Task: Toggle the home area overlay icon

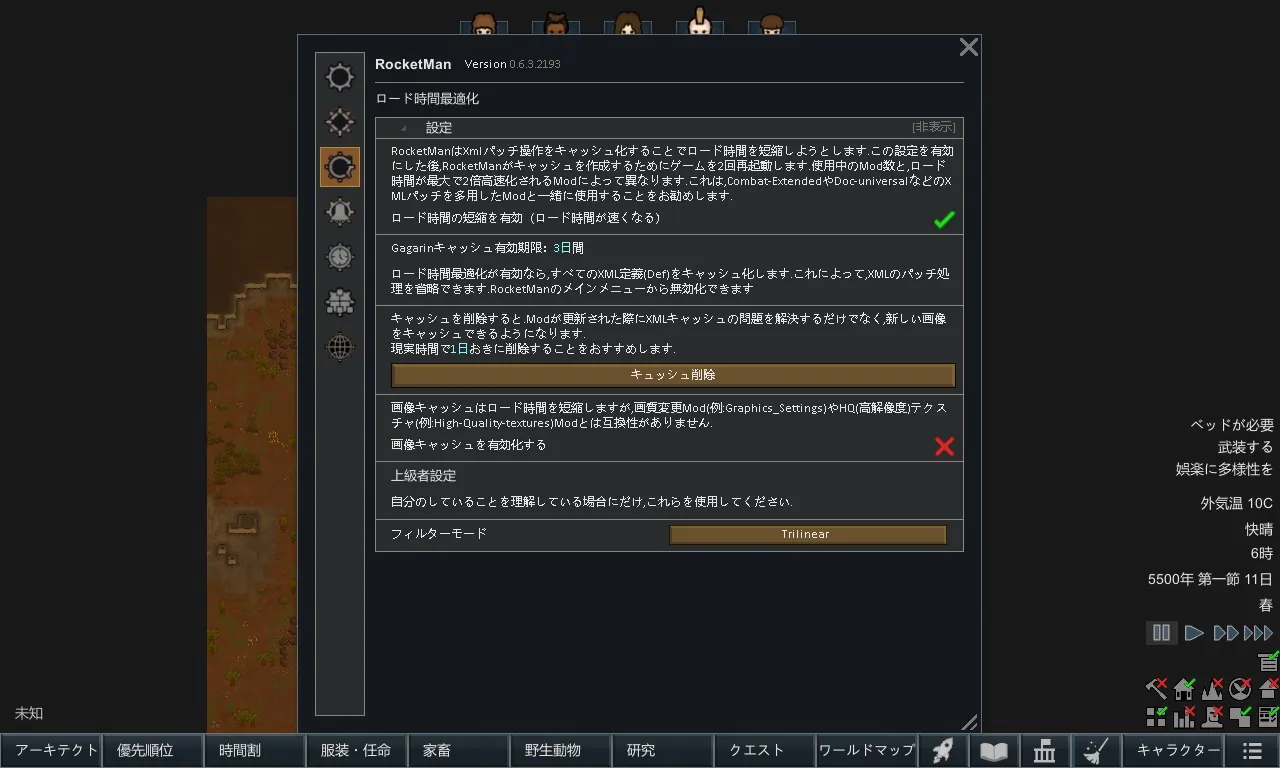Action: (1184, 688)
